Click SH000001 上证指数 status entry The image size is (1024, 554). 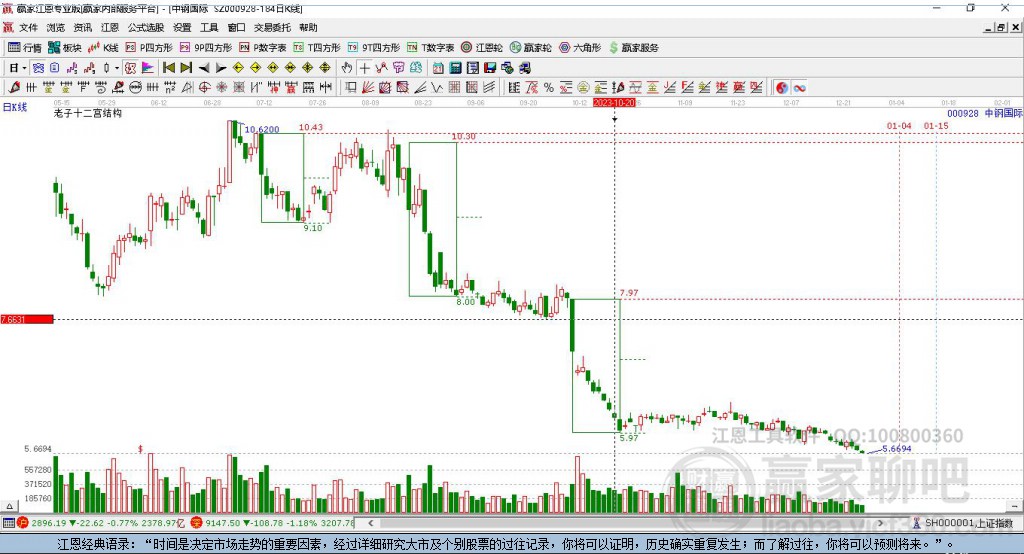coord(963,523)
